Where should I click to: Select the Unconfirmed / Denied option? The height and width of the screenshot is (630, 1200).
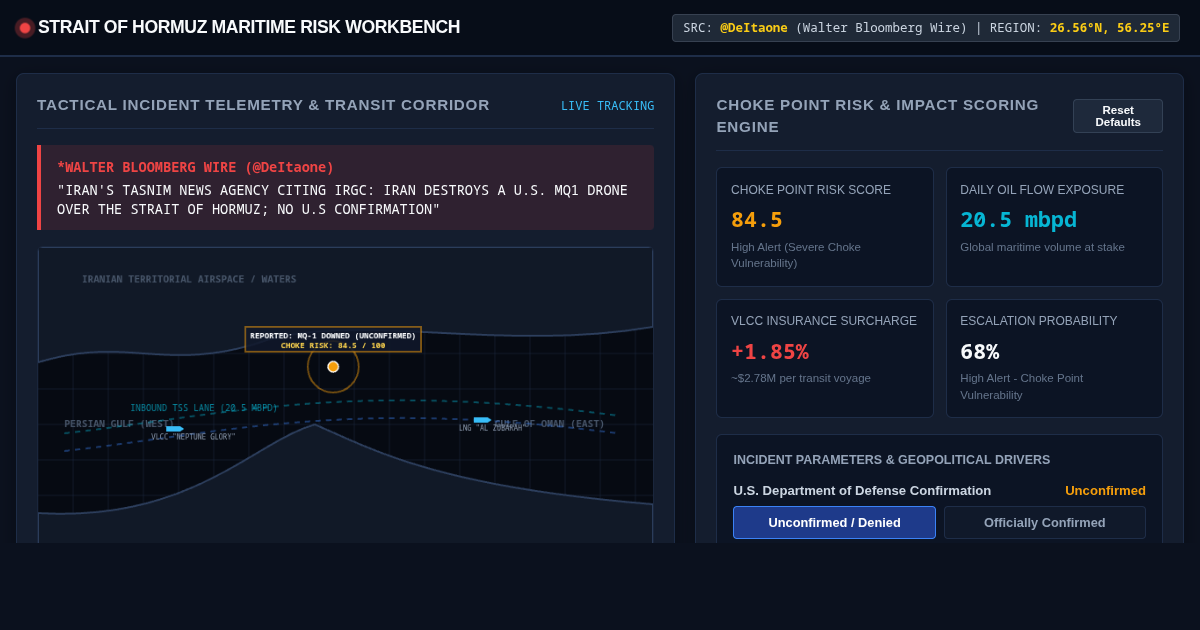click(x=834, y=522)
